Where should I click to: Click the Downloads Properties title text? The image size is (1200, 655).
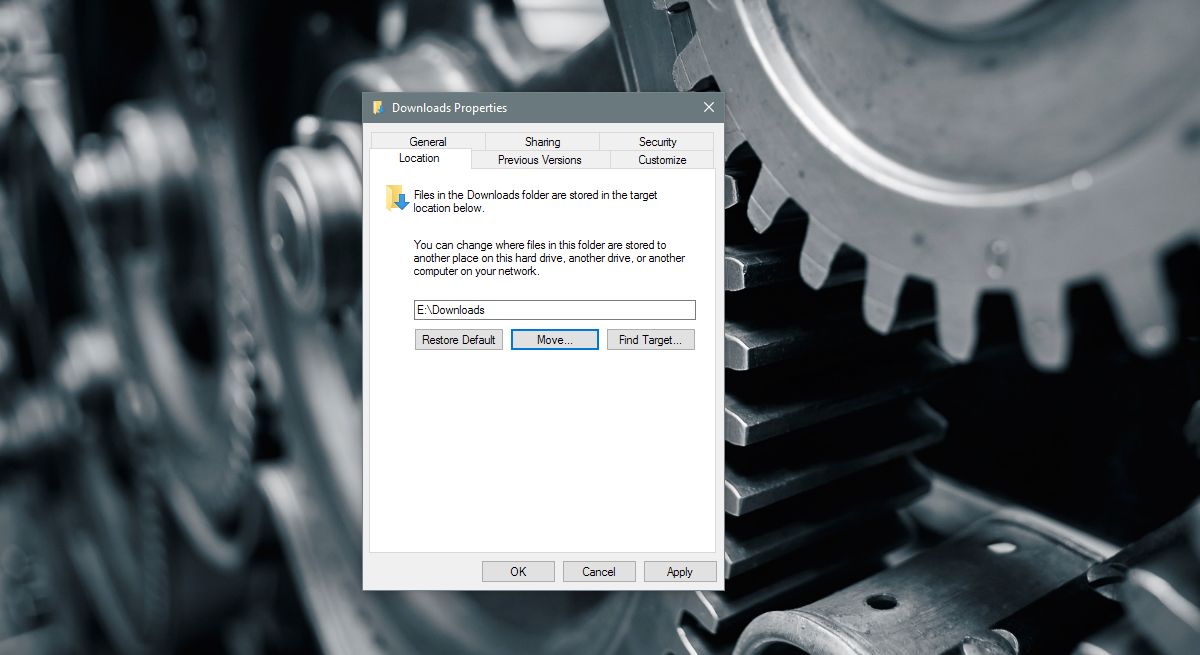[449, 107]
